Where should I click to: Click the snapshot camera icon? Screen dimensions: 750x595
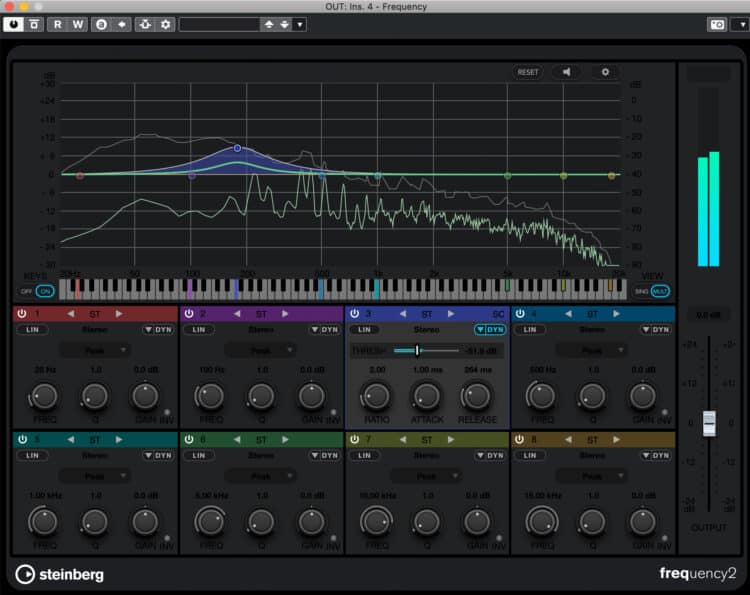click(717, 24)
